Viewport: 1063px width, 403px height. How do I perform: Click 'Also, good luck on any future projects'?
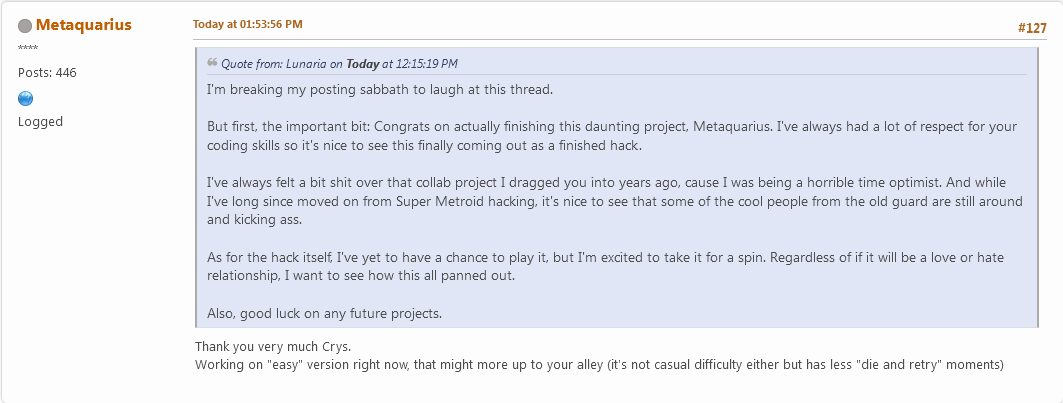[324, 314]
